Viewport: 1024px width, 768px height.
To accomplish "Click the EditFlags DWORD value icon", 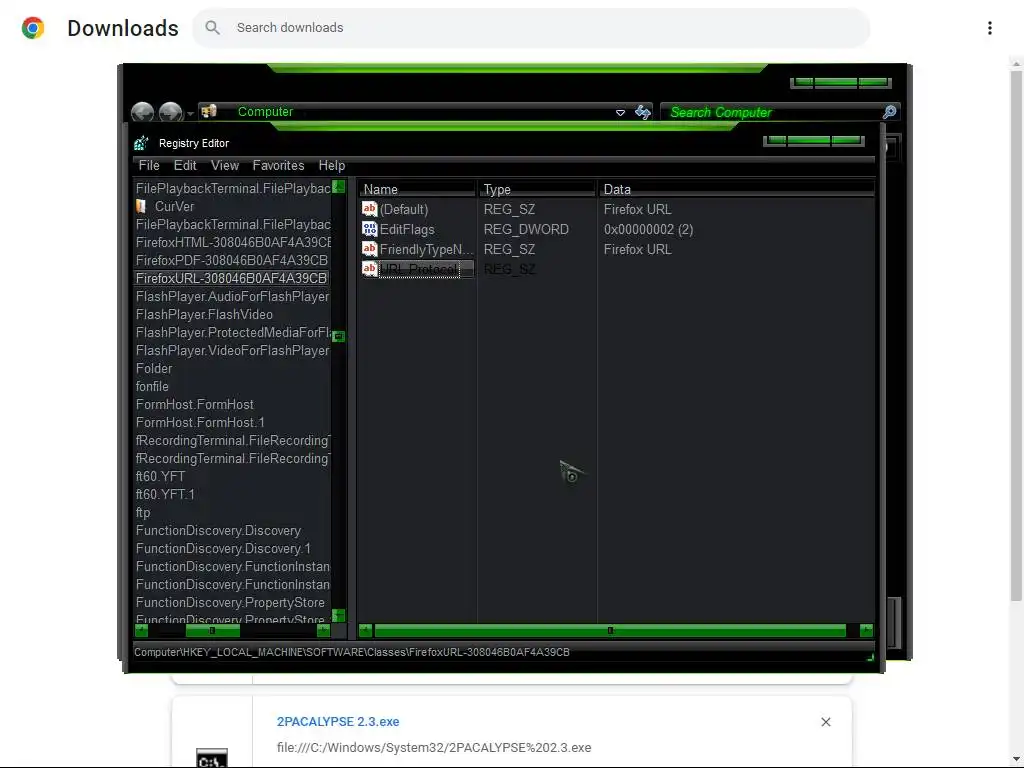I will point(370,229).
